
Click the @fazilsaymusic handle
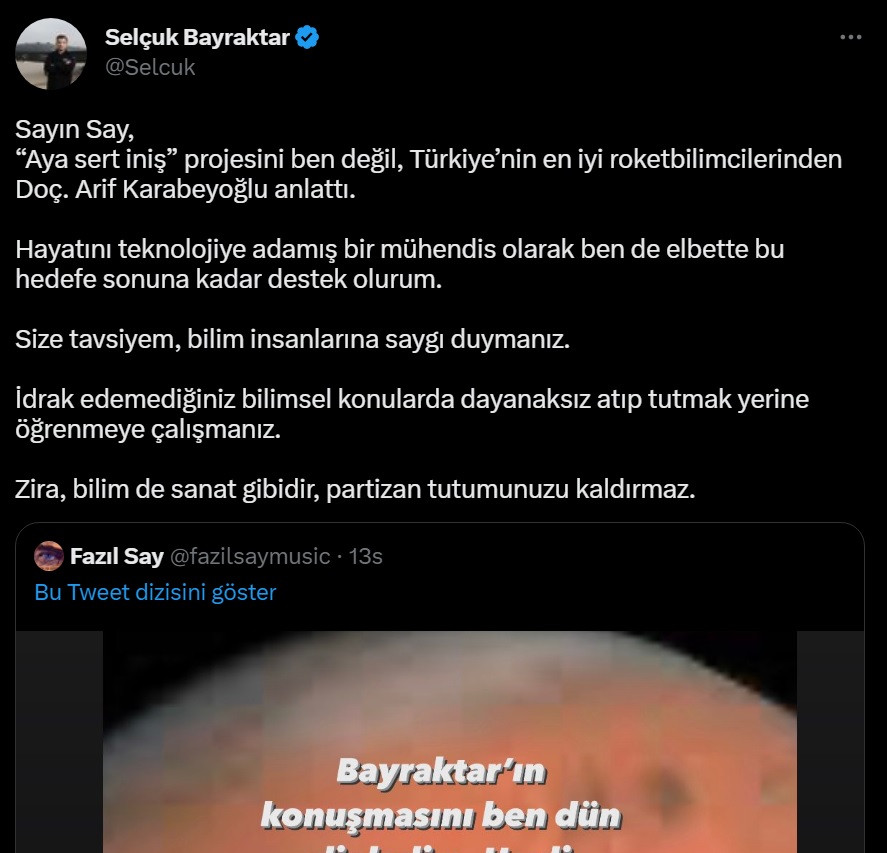click(x=250, y=557)
